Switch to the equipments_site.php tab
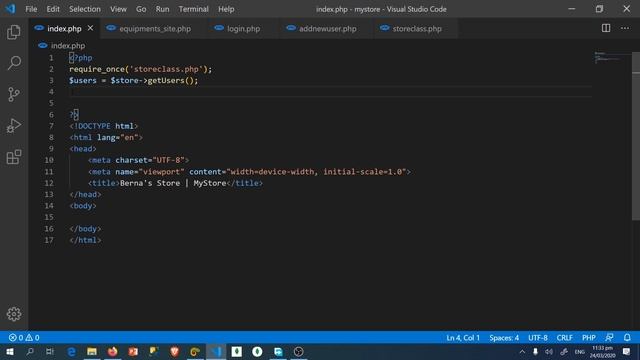Viewport: 640px width, 360px height. (x=154, y=29)
